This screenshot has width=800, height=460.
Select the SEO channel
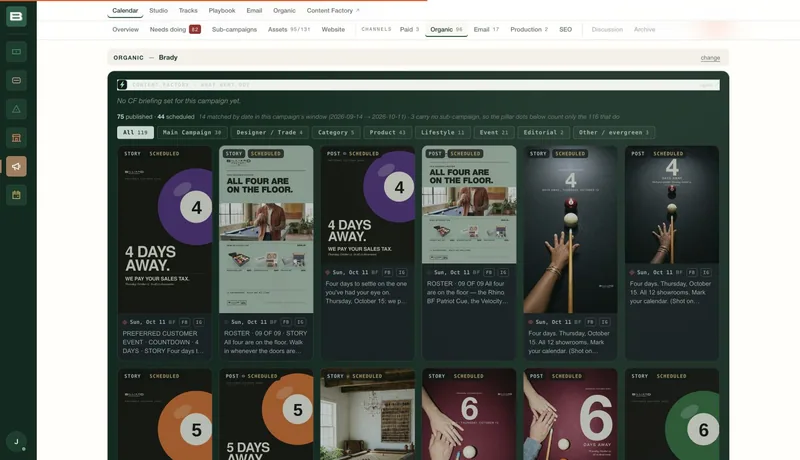coord(565,30)
